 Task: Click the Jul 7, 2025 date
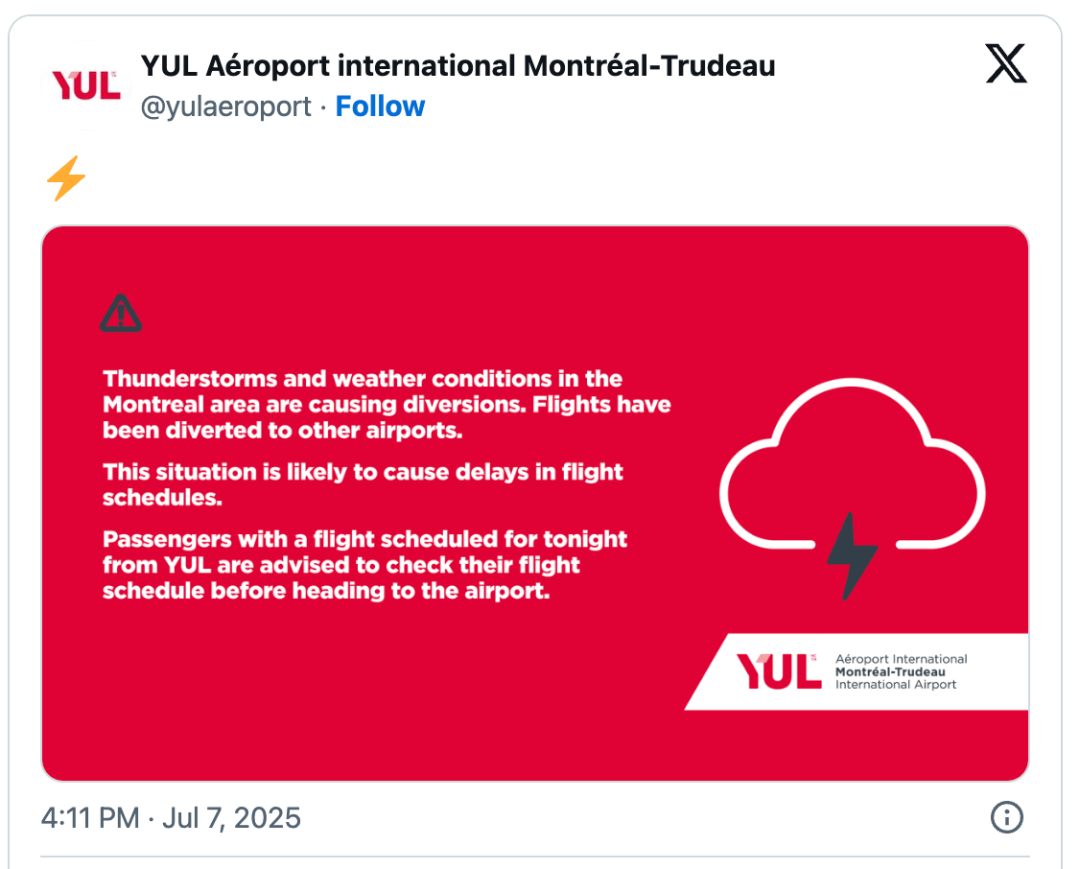point(231,818)
